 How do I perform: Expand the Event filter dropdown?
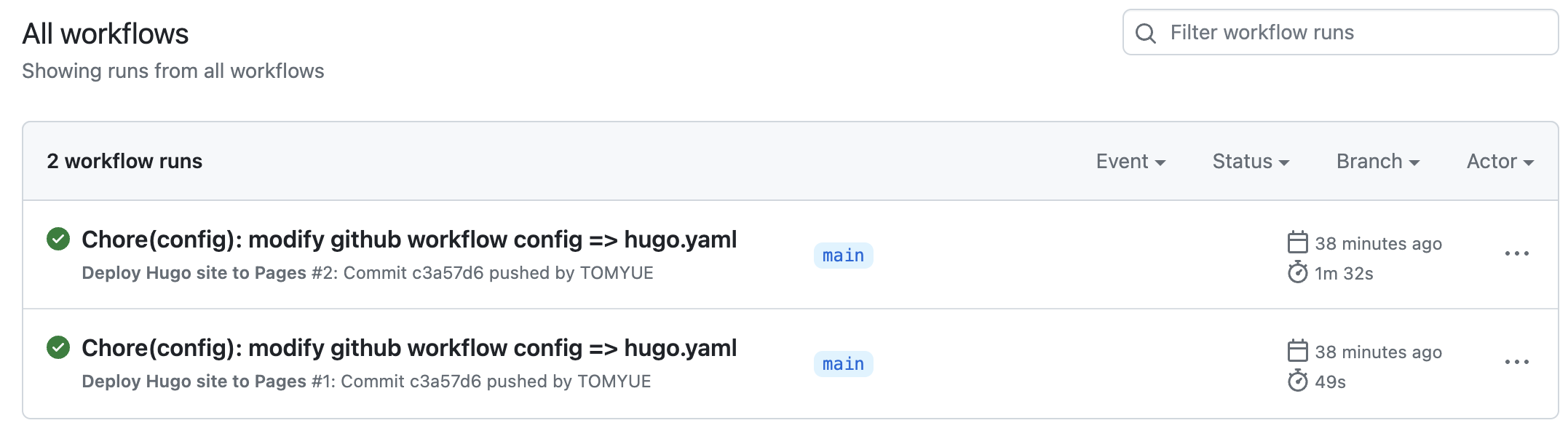click(1131, 162)
